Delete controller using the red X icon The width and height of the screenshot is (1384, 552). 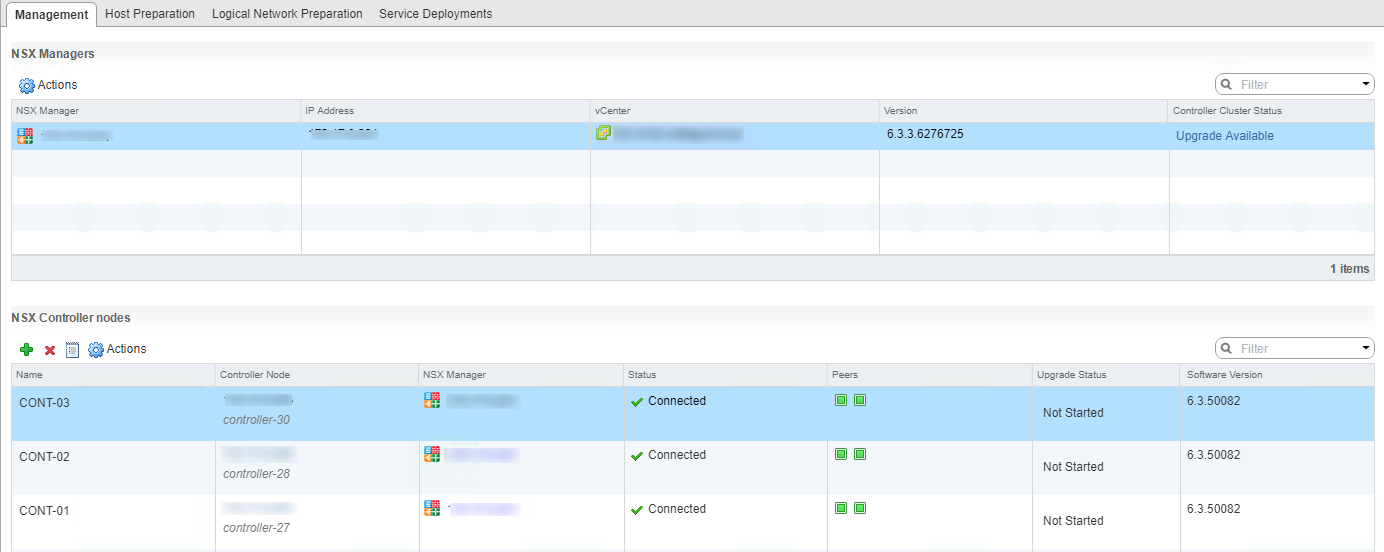click(50, 350)
